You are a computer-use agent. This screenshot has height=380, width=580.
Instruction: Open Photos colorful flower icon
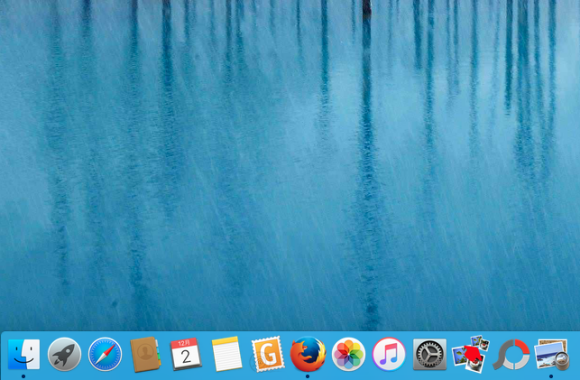point(348,354)
